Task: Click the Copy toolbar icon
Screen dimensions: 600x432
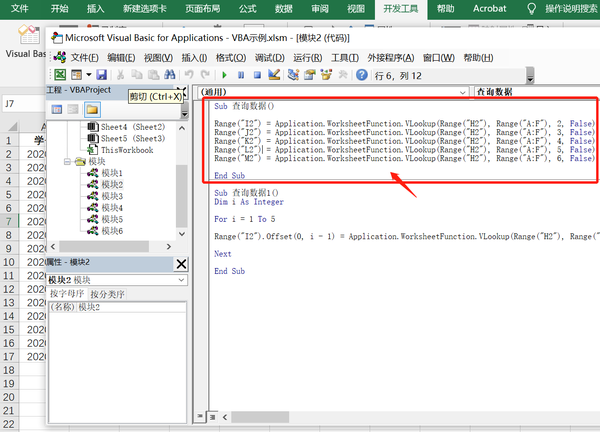Action: [x=137, y=75]
